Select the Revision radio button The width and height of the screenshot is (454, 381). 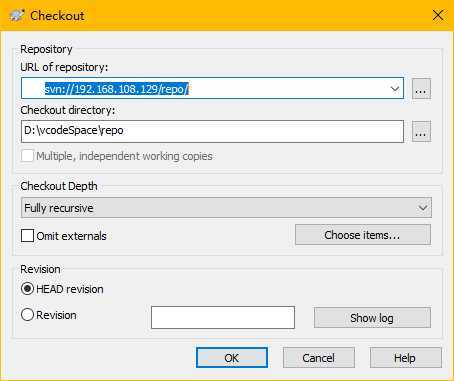tap(27, 315)
